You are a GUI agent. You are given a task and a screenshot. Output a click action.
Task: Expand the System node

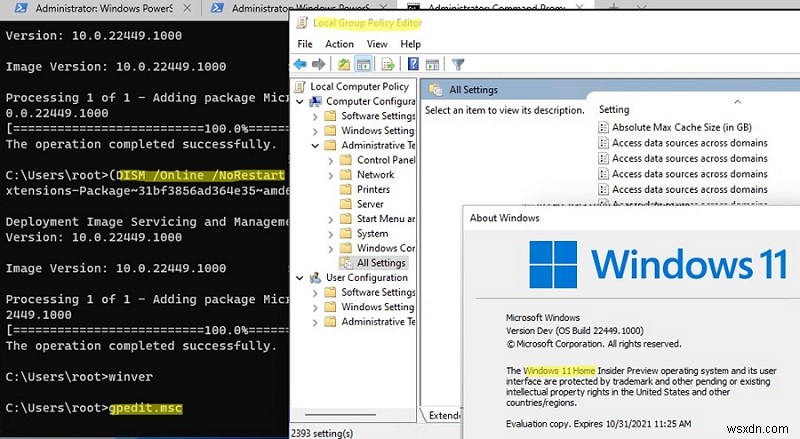click(x=331, y=234)
